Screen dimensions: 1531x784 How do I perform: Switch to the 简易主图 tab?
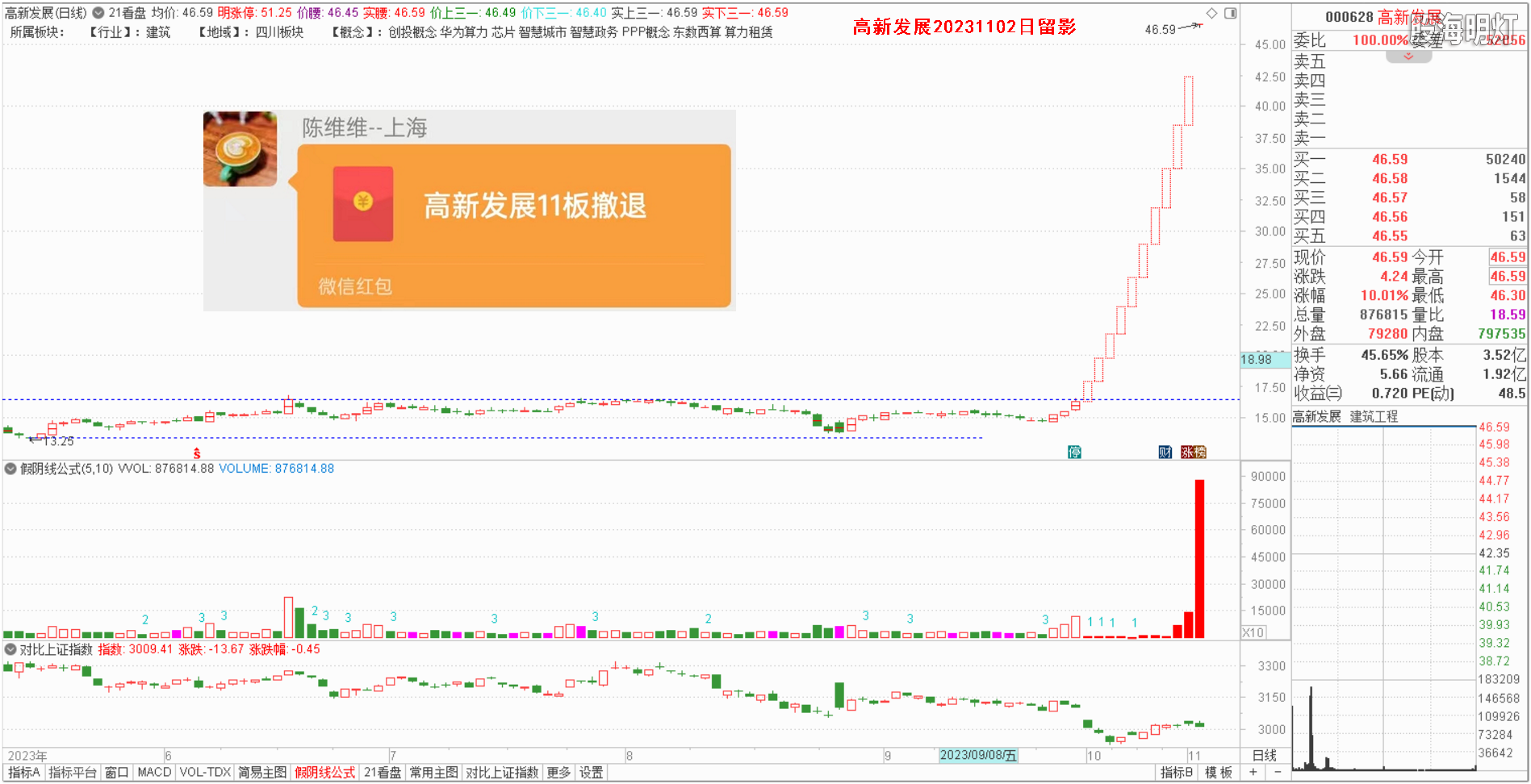(262, 773)
